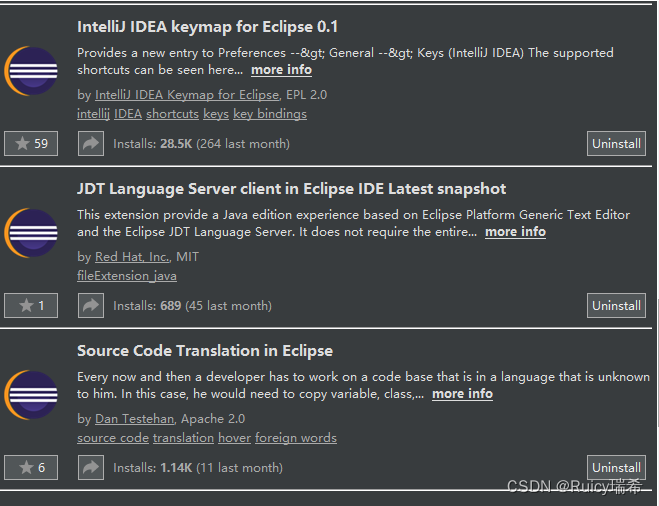Click Eclipse logo of Source Code Translation entry
This screenshot has height=506, width=659.
pyautogui.click(x=31, y=395)
